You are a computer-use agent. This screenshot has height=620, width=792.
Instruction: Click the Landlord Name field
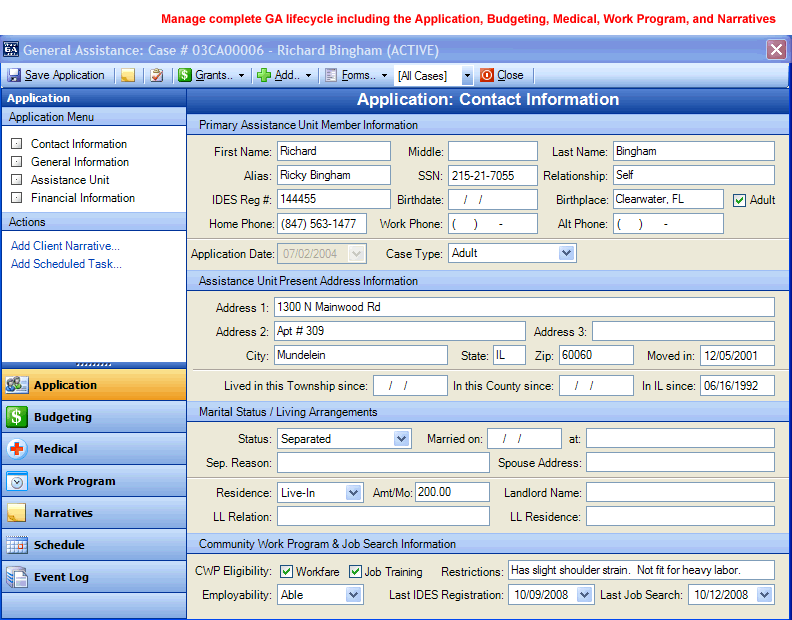680,492
